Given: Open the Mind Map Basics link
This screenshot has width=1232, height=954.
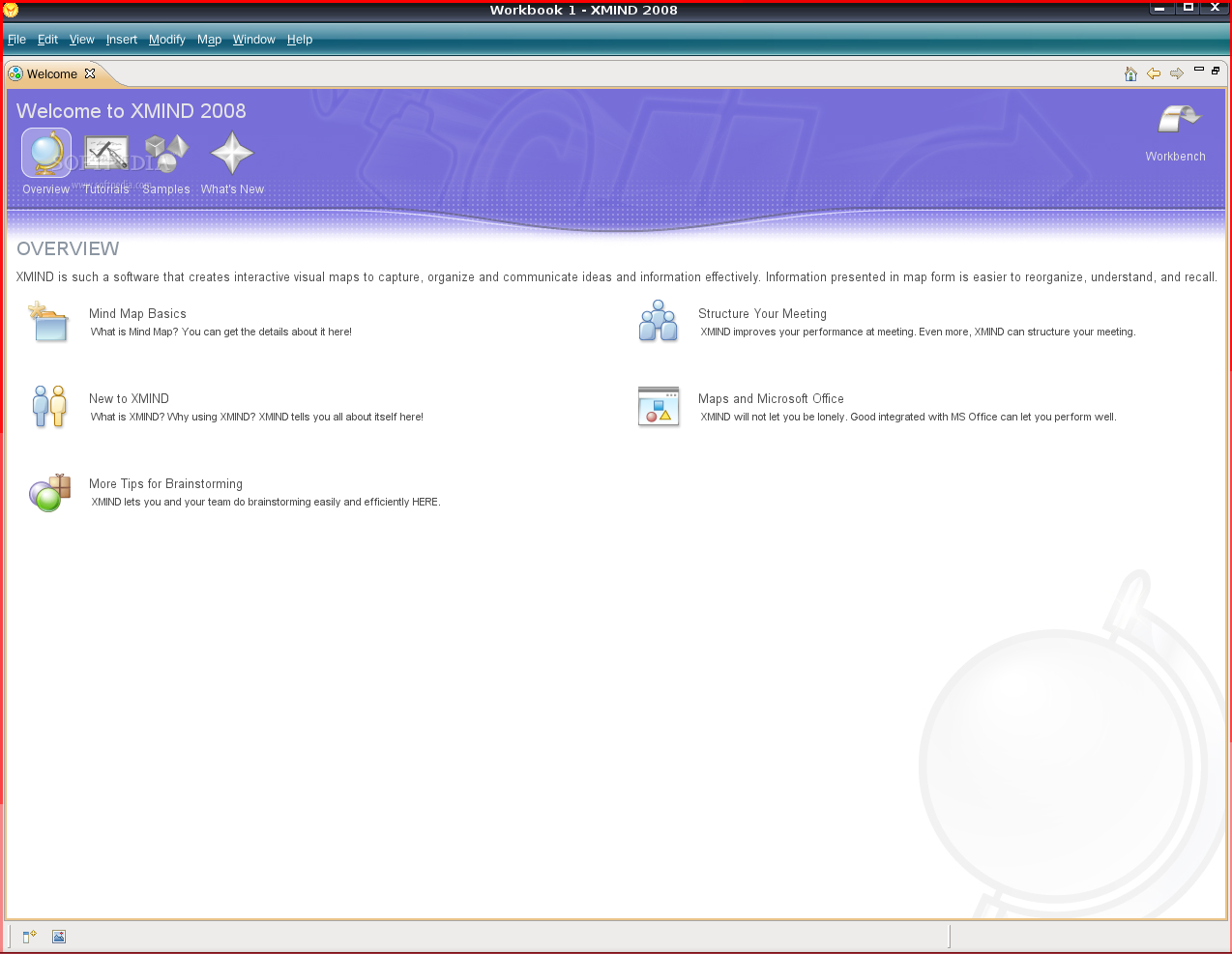Looking at the screenshot, I should [137, 314].
